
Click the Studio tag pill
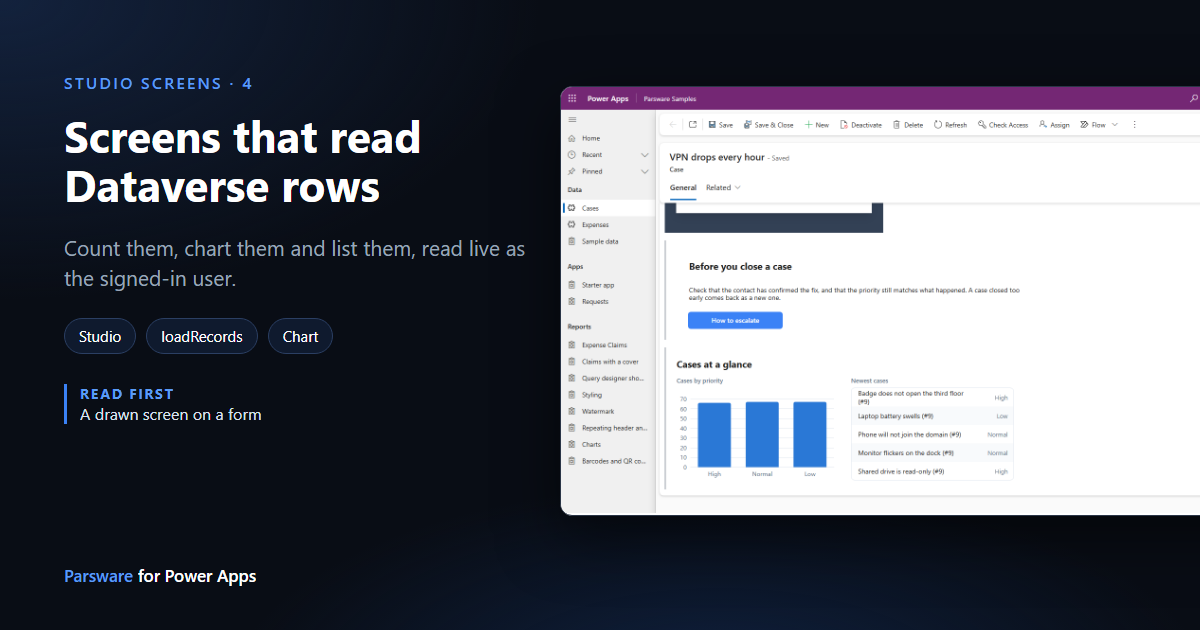pyautogui.click(x=100, y=337)
